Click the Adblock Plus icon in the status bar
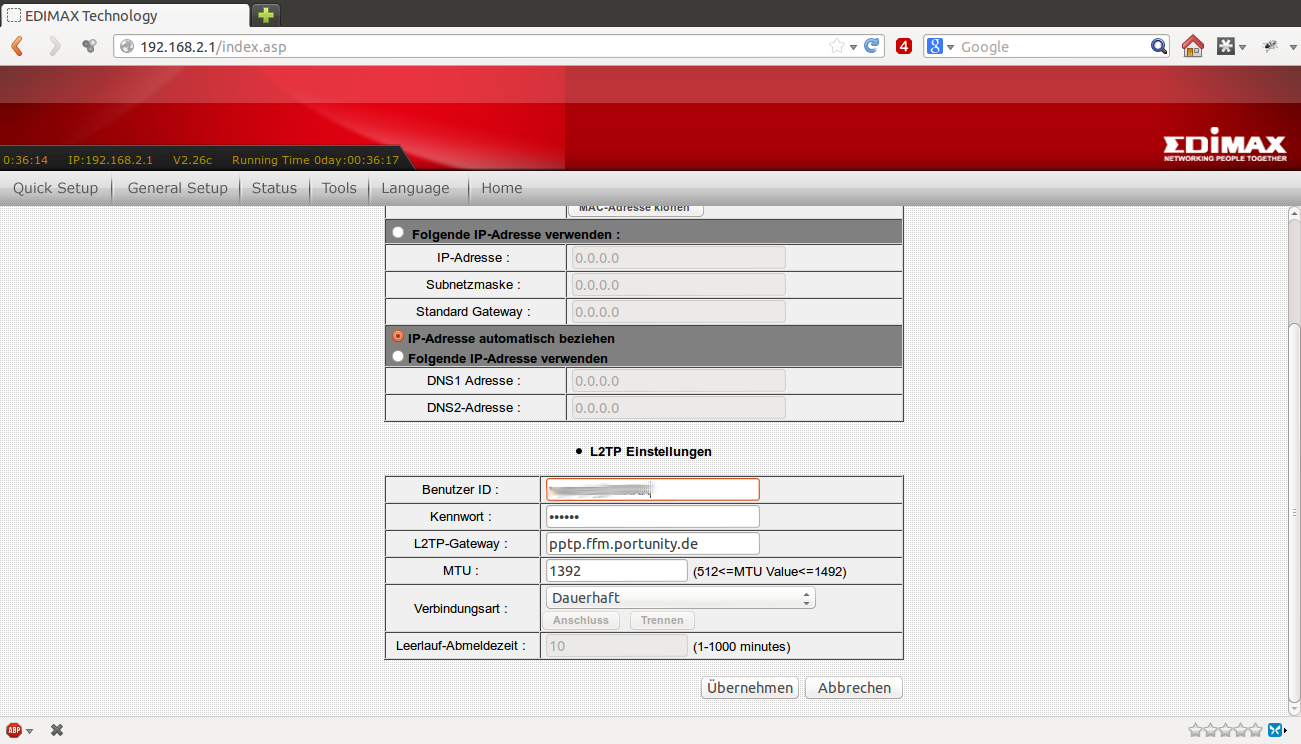 pyautogui.click(x=15, y=730)
